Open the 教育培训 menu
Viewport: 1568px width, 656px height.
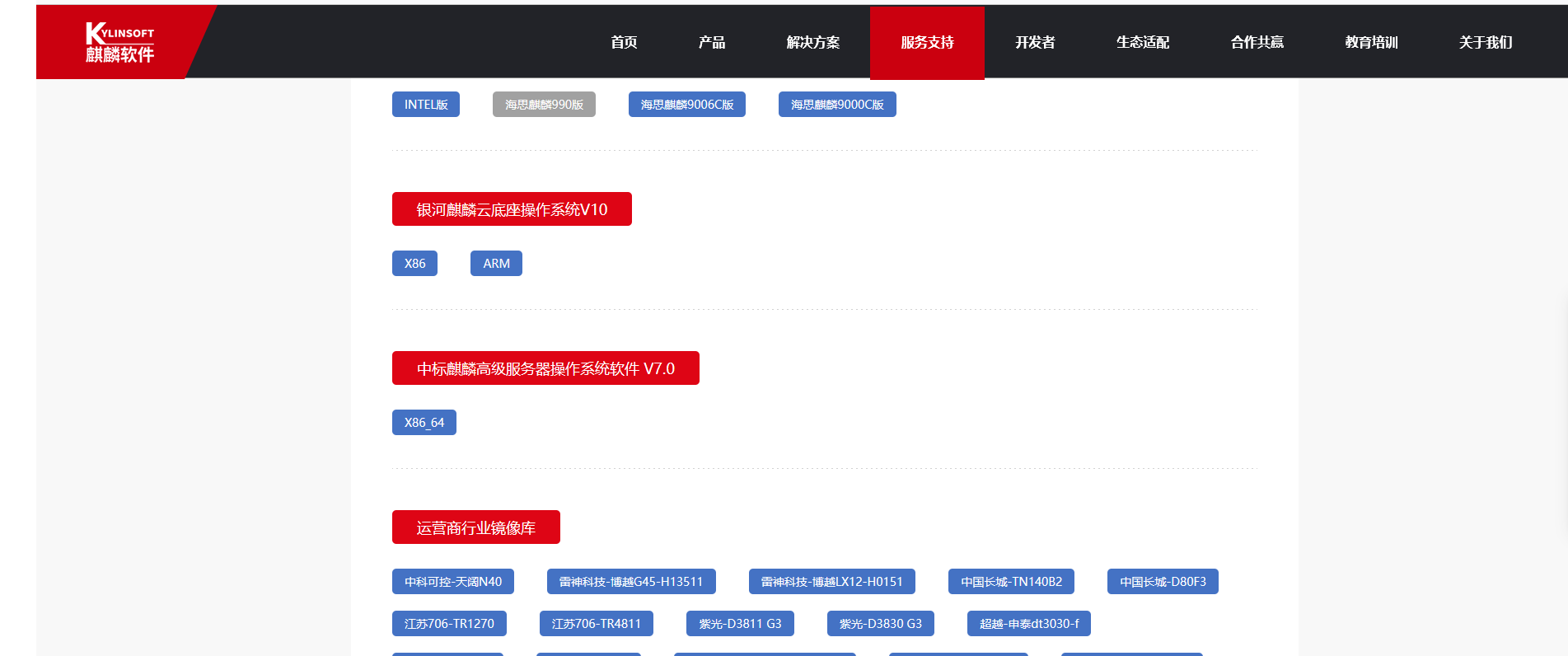pyautogui.click(x=1371, y=42)
